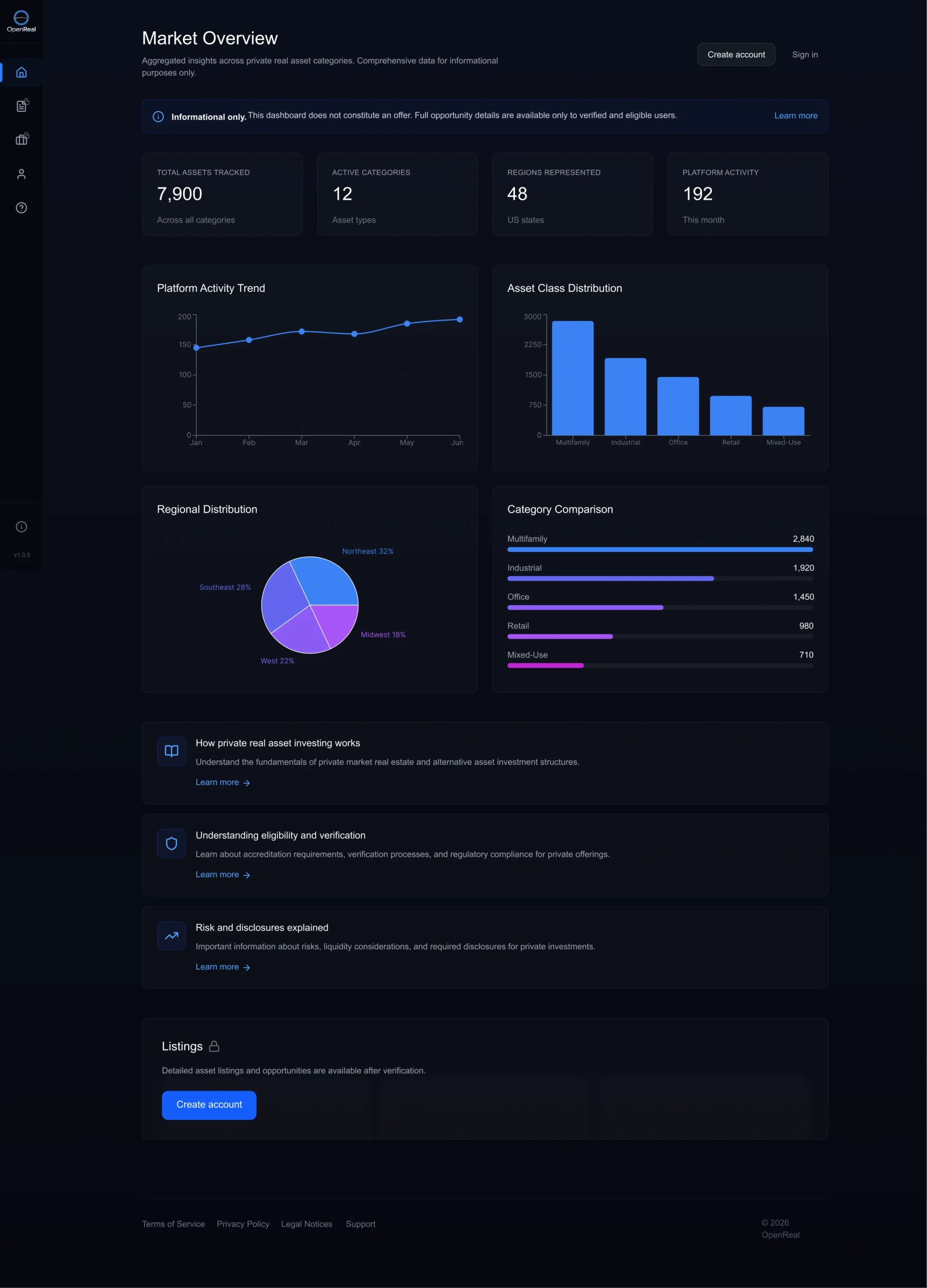The width and height of the screenshot is (927, 1288).
Task: Open the locked portfolio briefcase icon
Action: click(x=22, y=140)
